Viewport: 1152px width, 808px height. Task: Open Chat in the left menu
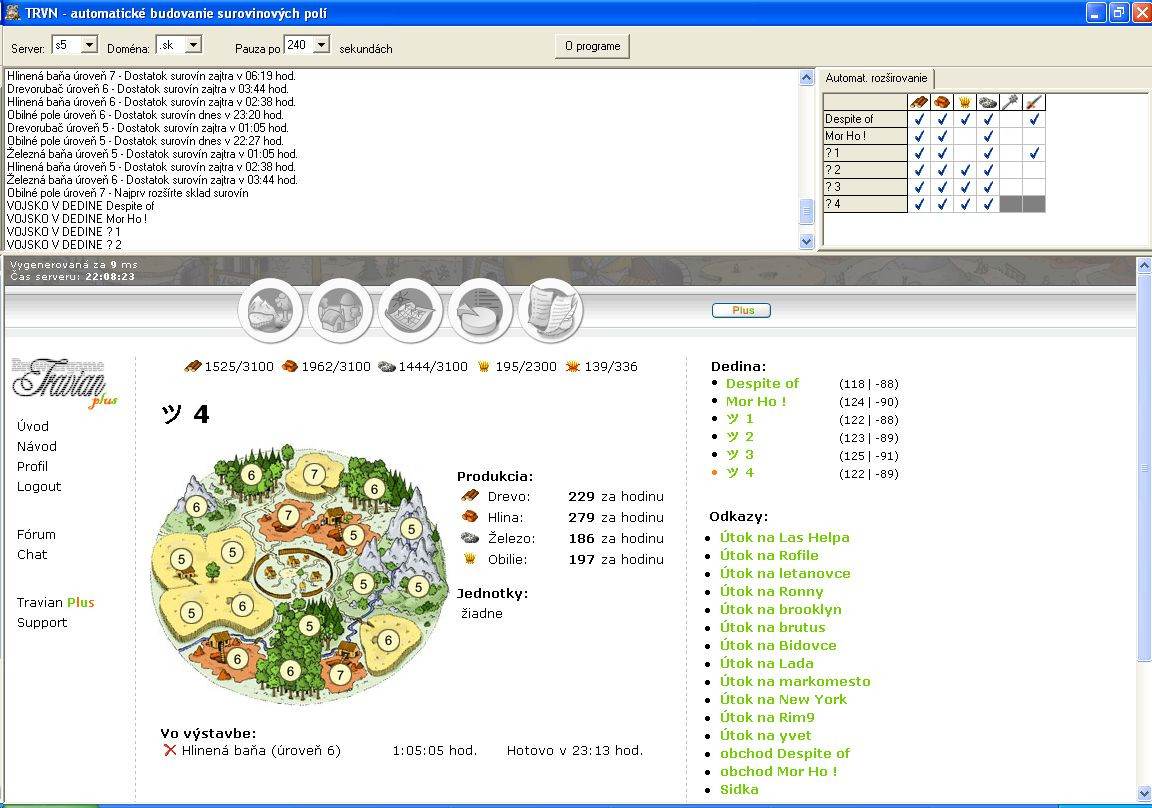click(x=32, y=554)
